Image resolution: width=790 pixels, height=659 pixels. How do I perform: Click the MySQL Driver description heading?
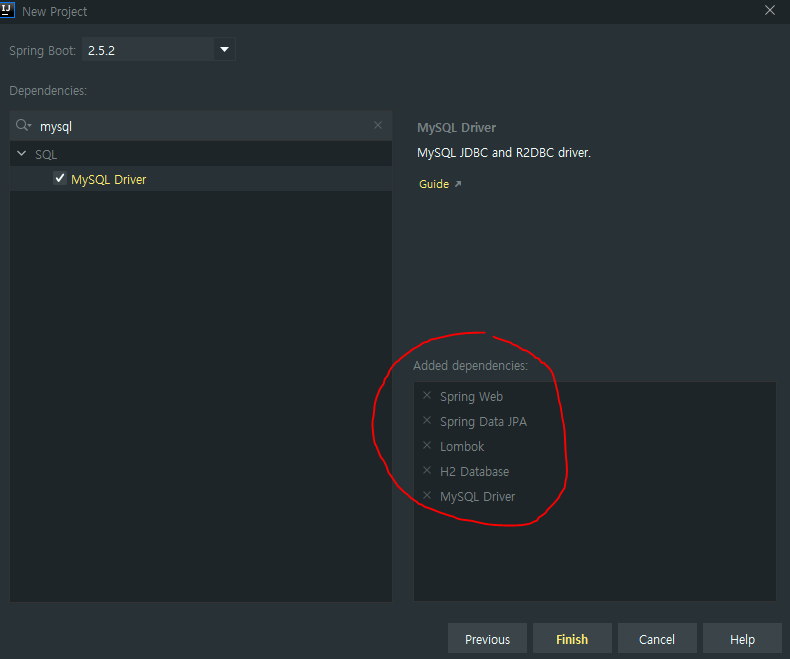coord(456,127)
